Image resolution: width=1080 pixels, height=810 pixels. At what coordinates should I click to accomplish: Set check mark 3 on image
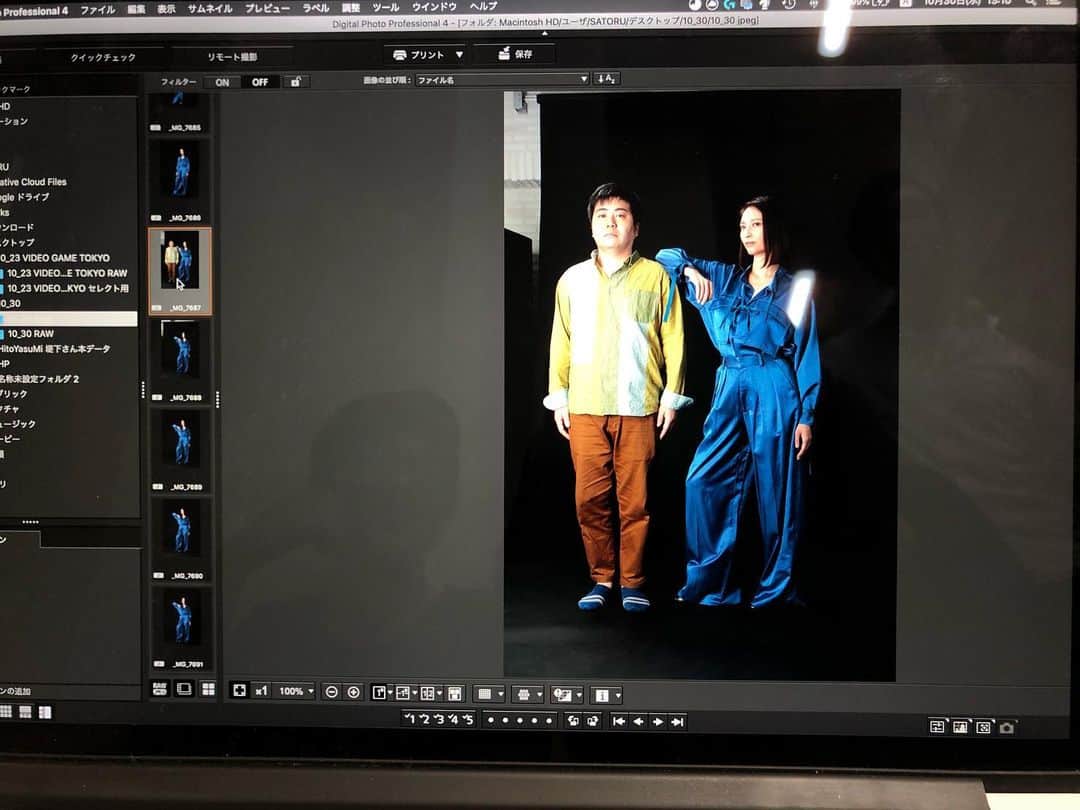coord(439,720)
